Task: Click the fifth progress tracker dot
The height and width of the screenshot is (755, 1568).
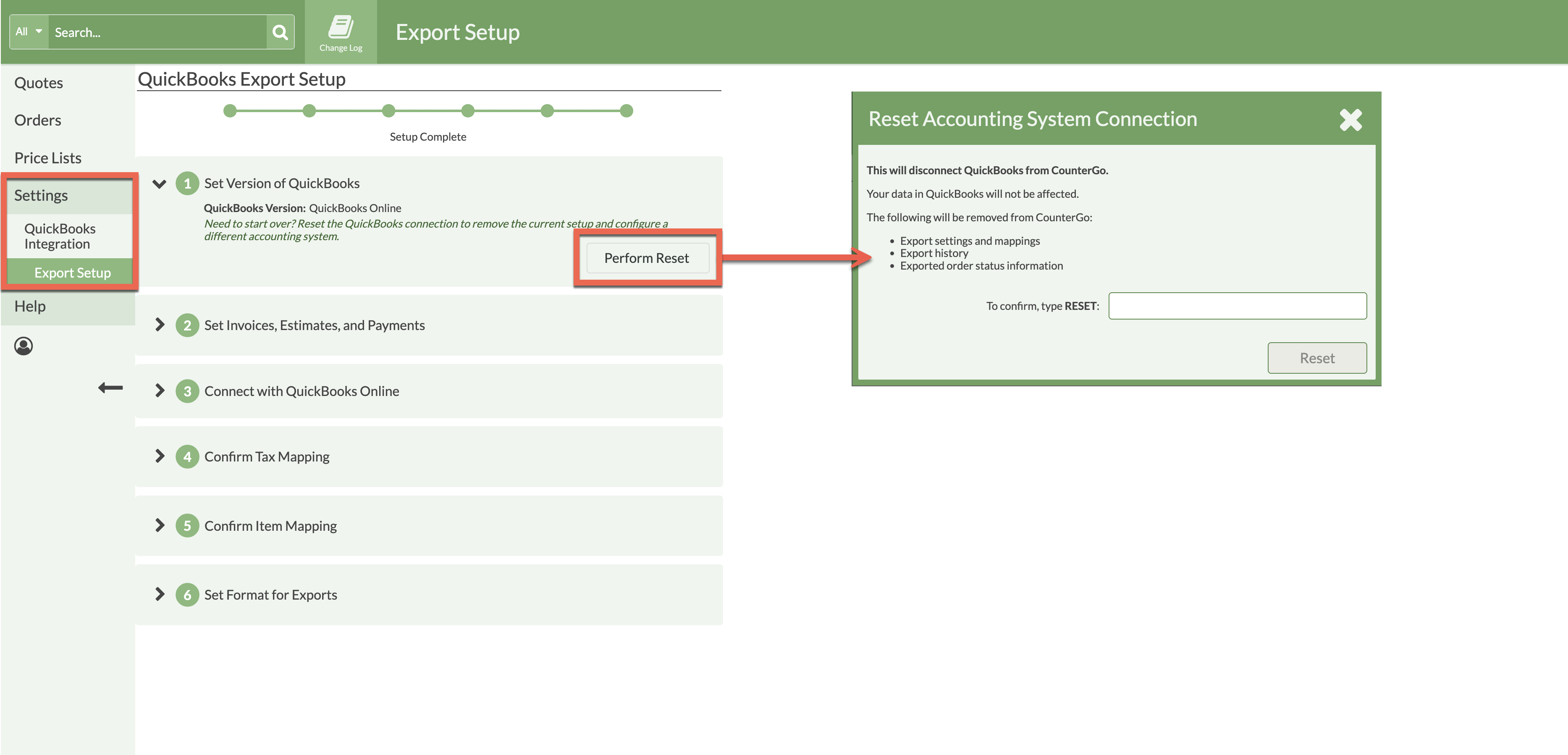Action: coord(547,111)
